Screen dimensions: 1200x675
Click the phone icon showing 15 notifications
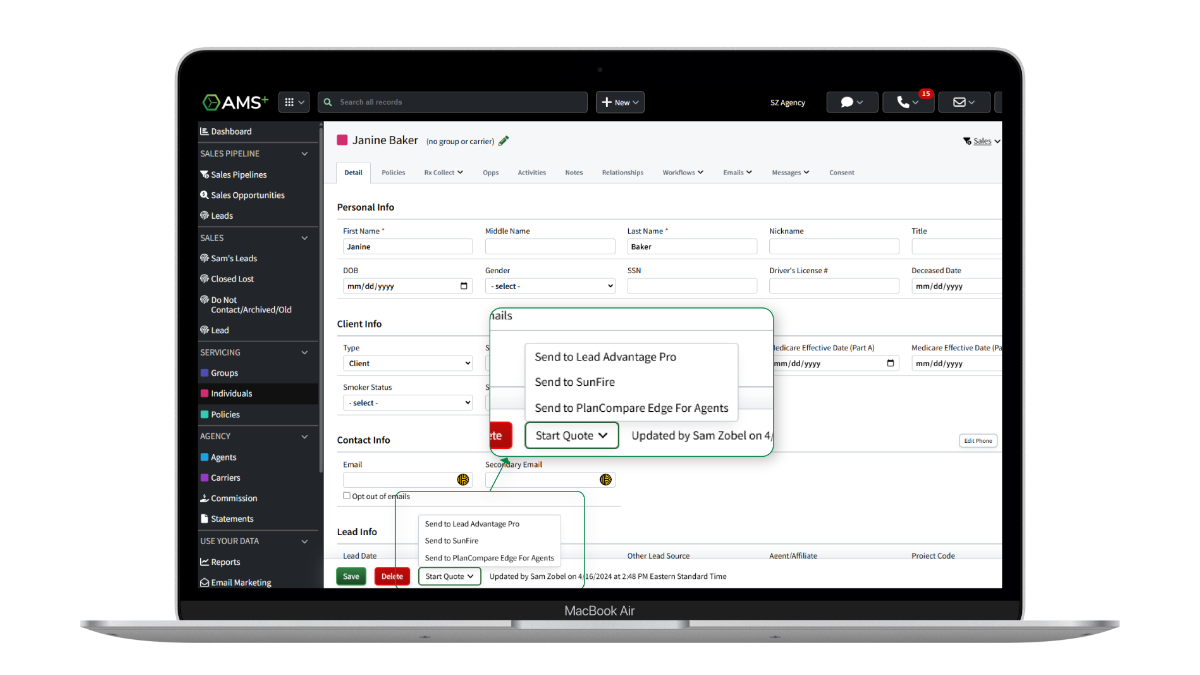click(901, 101)
